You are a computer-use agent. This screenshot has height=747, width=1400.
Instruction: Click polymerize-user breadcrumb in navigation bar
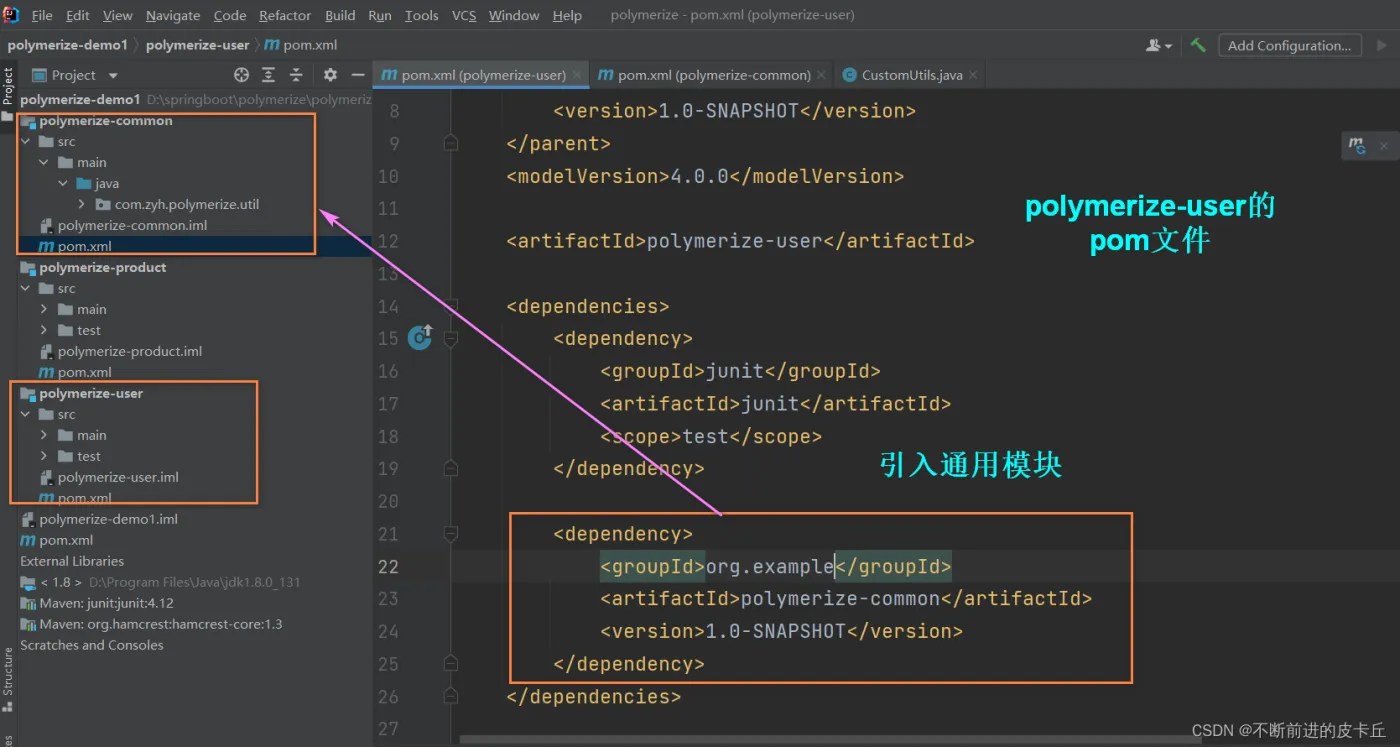tap(198, 45)
